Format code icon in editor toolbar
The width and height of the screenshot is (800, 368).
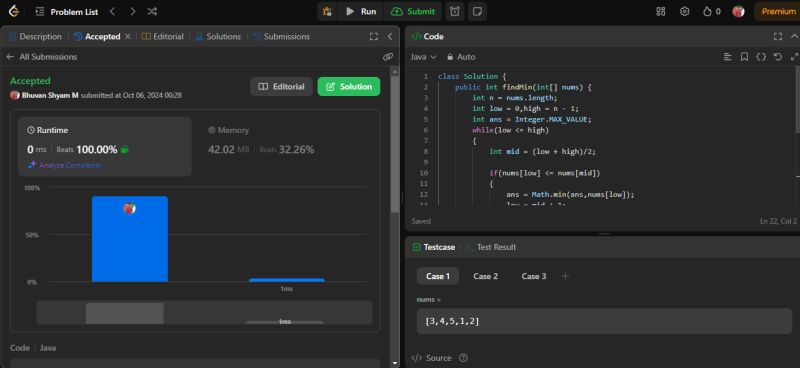point(728,57)
